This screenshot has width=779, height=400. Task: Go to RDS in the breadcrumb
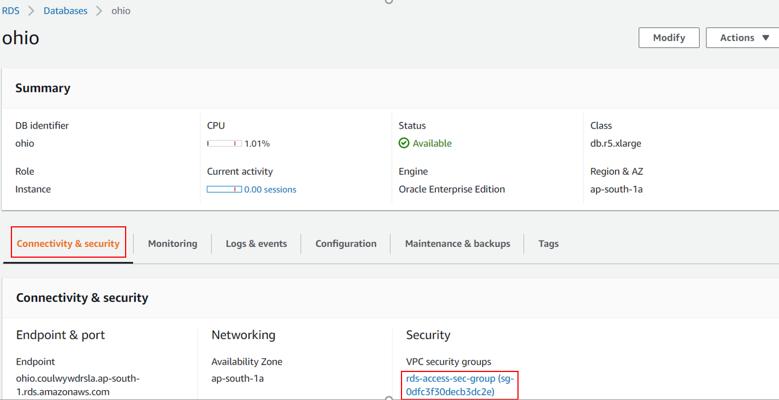pos(11,10)
